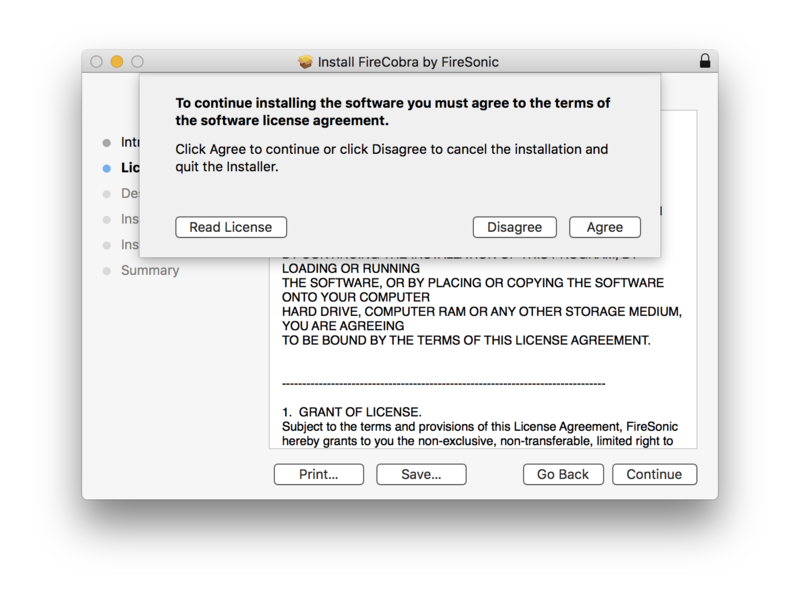Click the '1. GRANT OF LICENSE.' heading
Screen dimensions: 800x600
click(x=352, y=412)
